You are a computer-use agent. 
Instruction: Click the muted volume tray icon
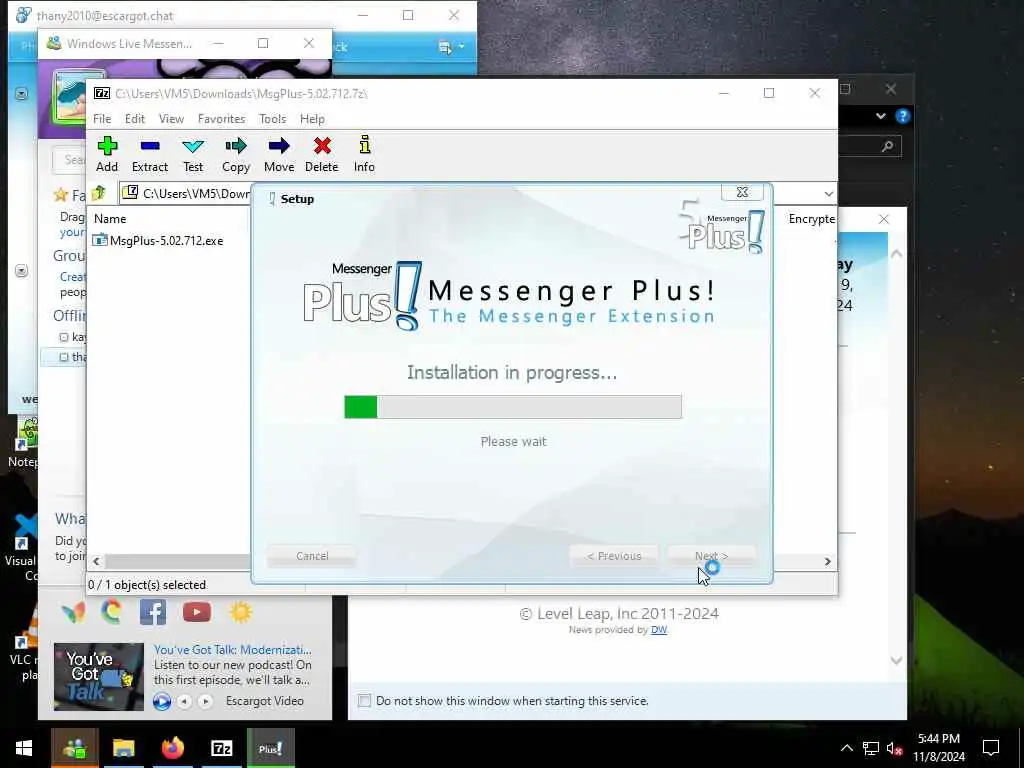[x=895, y=748]
